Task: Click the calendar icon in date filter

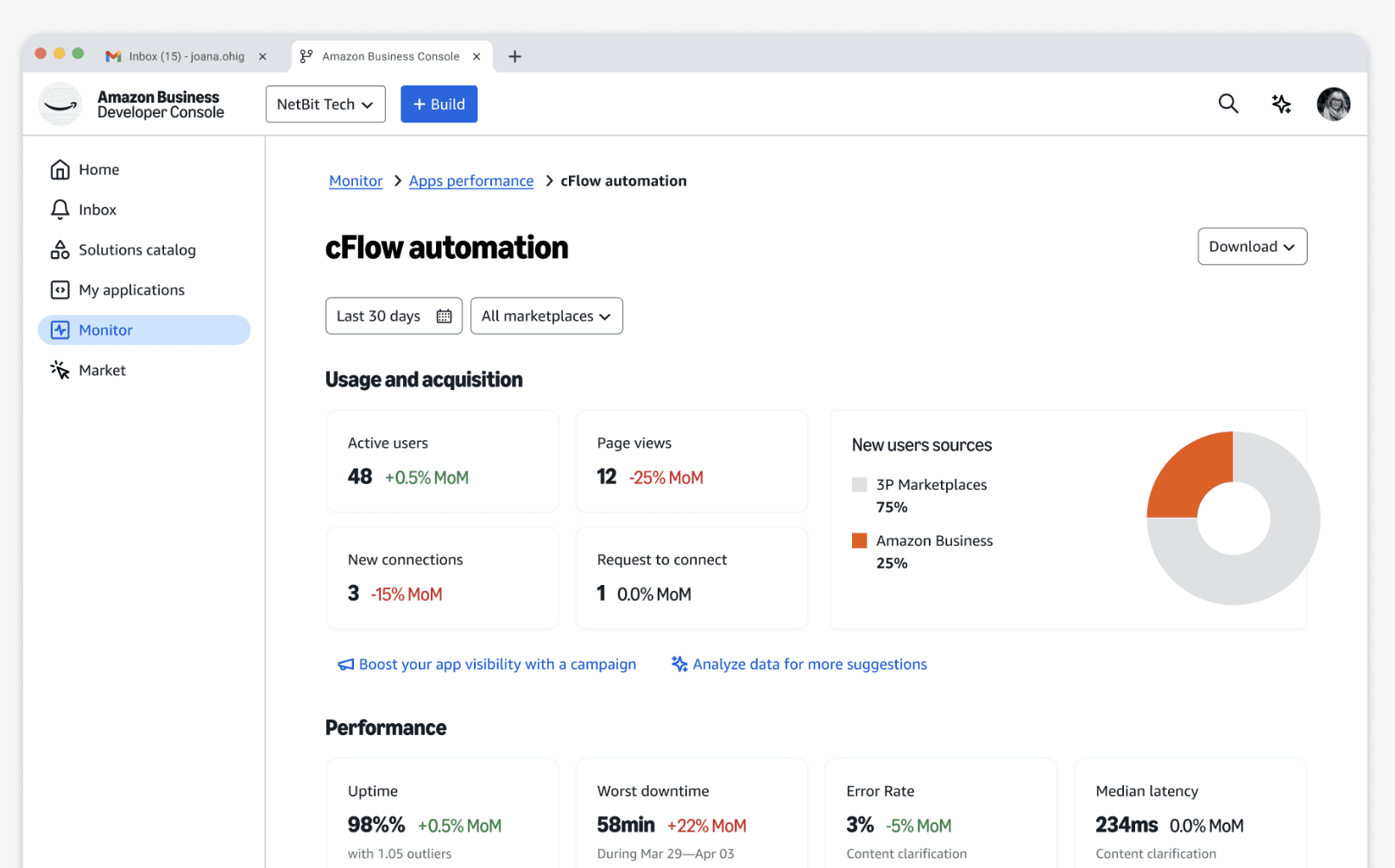Action: tap(444, 316)
